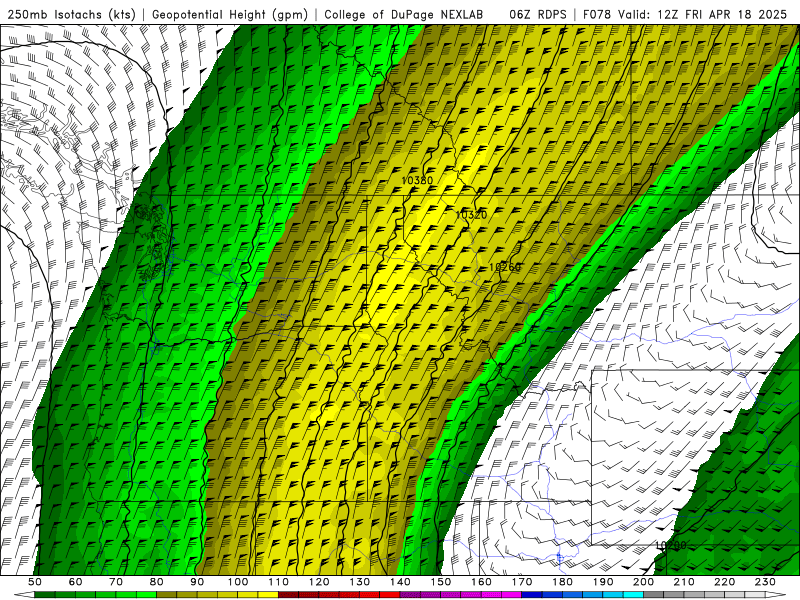Click the 50 kt legend value
800x600 pixels.
[x=35, y=582]
